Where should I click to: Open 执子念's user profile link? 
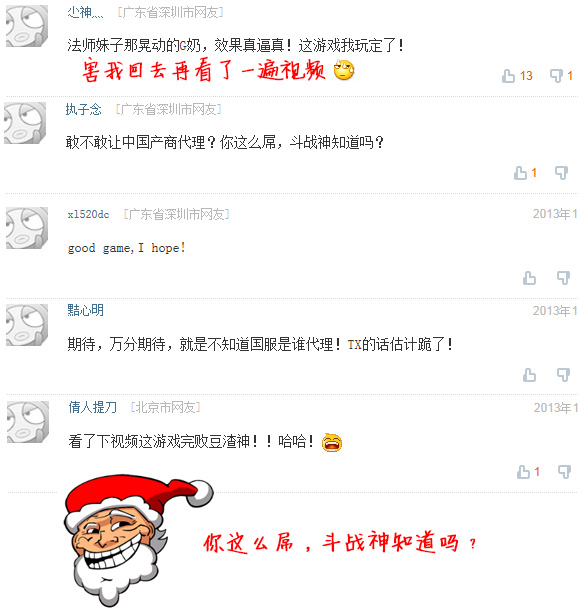tap(83, 110)
